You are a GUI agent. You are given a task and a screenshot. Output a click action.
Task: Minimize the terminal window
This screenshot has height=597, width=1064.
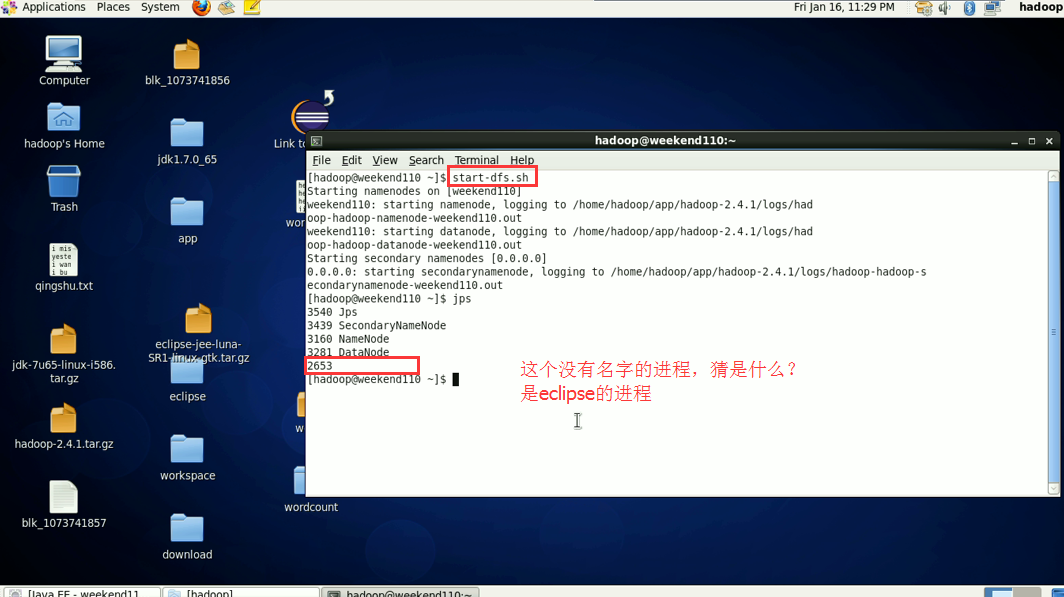[x=1014, y=141]
